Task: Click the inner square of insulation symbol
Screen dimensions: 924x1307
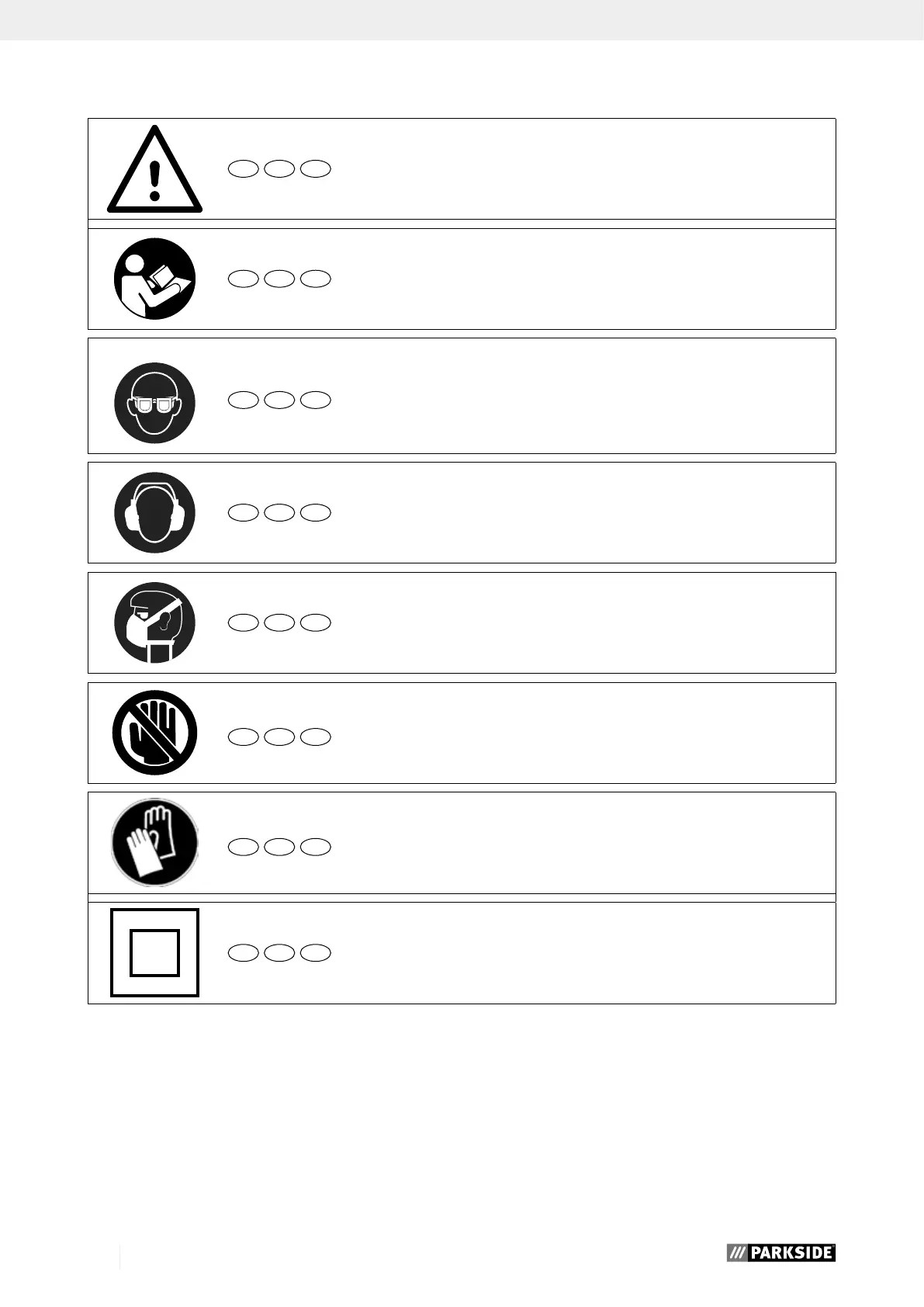Action: tap(154, 952)
